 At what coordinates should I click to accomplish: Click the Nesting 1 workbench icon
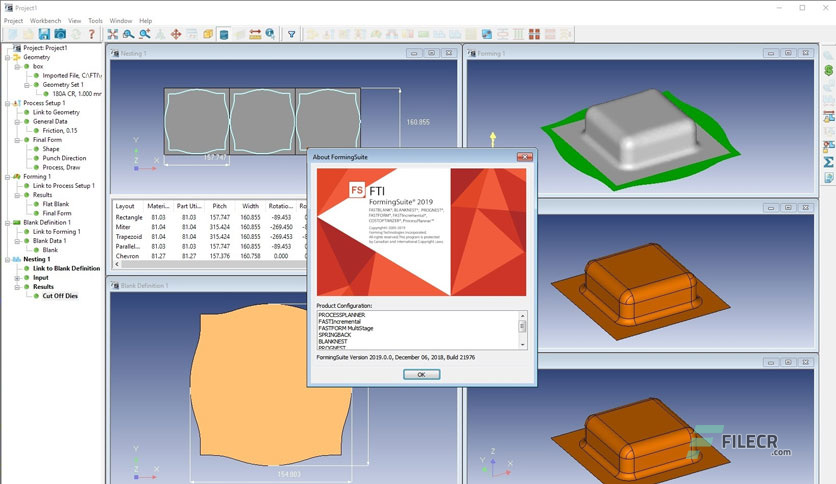pos(17,259)
